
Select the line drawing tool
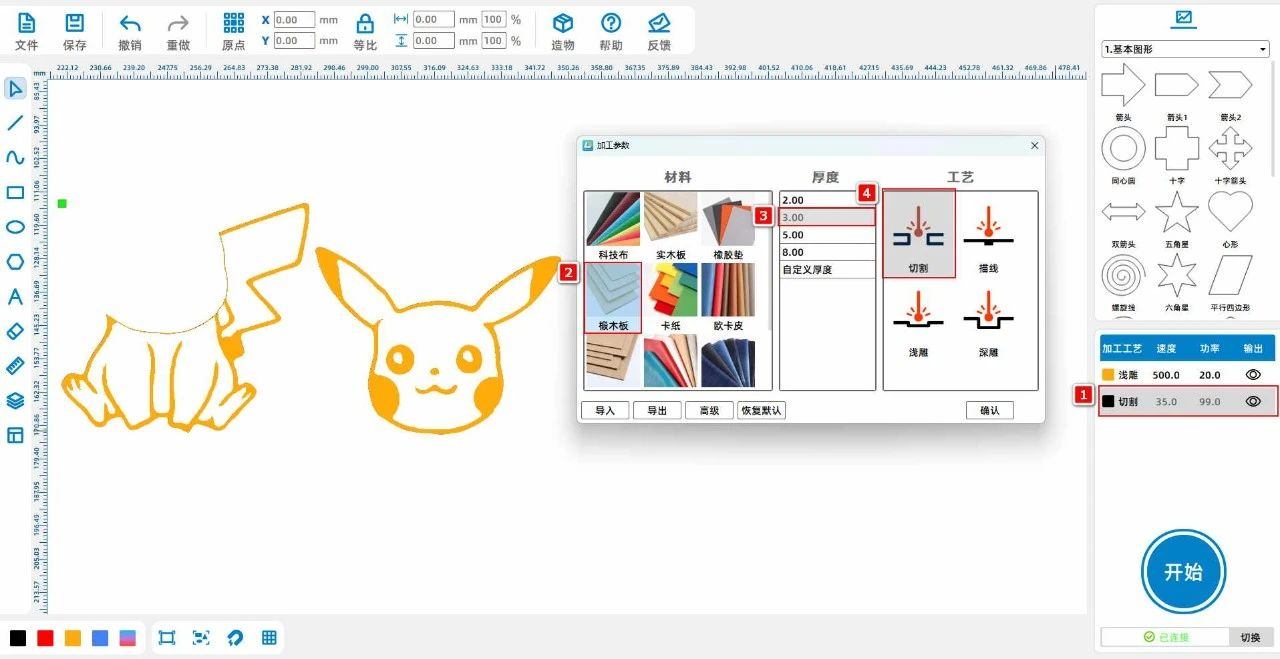click(x=15, y=123)
